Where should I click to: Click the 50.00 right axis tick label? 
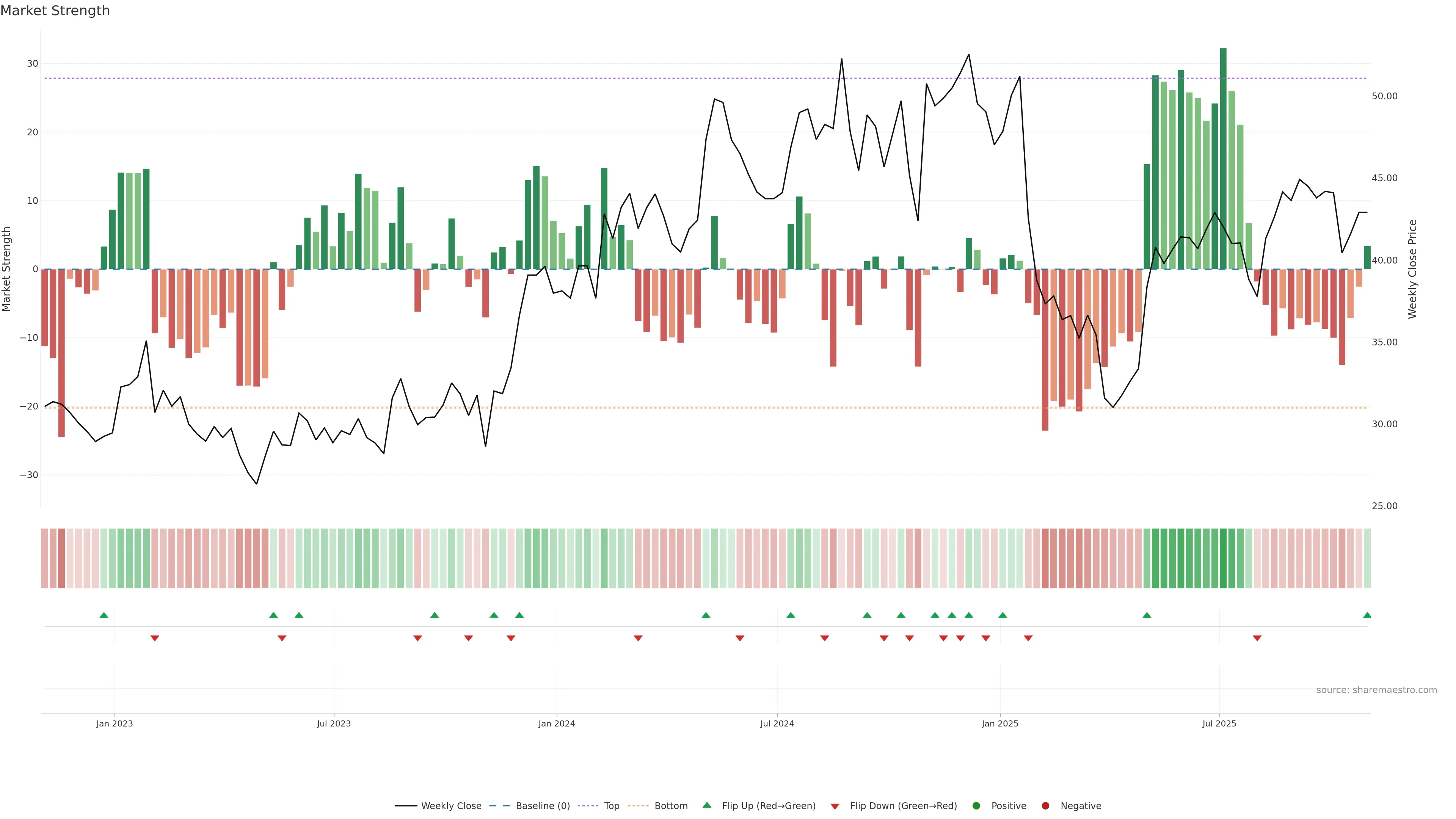click(1384, 96)
